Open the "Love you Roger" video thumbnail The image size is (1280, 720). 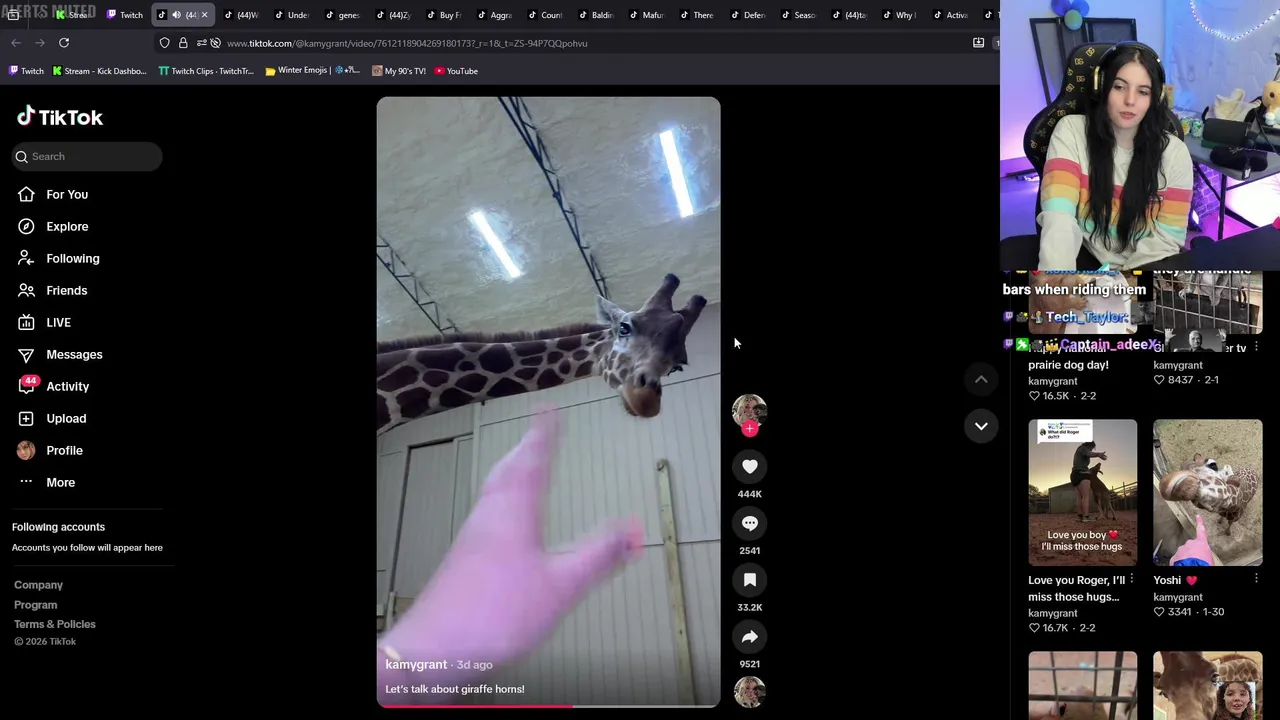tap(1082, 492)
